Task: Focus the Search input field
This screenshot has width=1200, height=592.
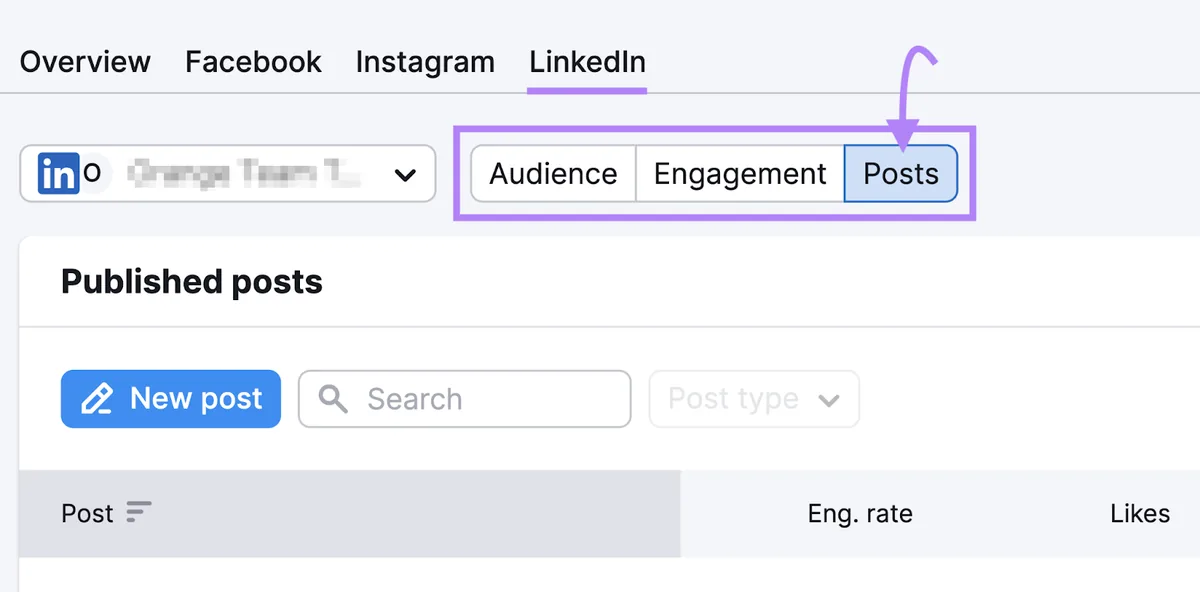Action: point(465,399)
